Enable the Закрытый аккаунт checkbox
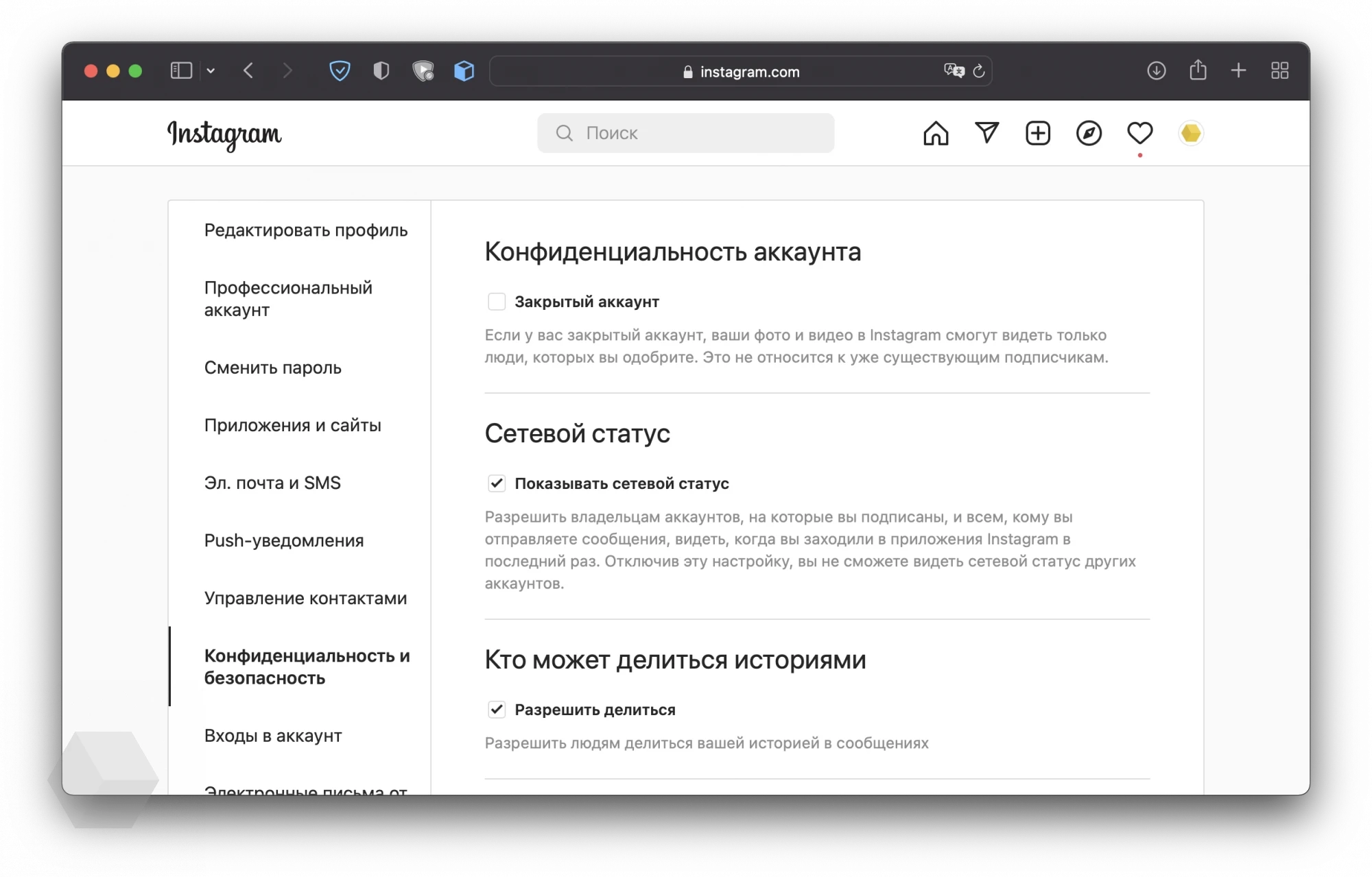Image resolution: width=1372 pixels, height=877 pixels. [497, 302]
